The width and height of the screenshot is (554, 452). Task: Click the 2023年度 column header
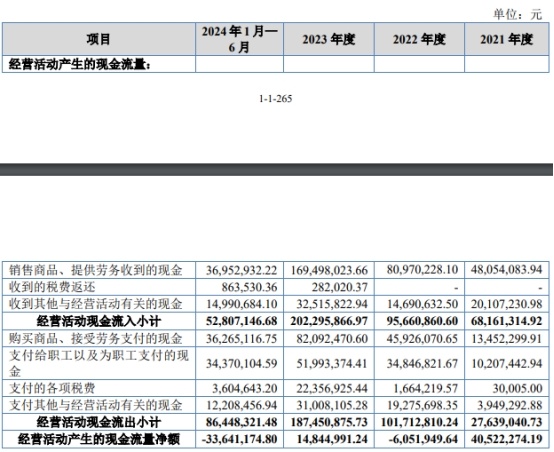tap(329, 39)
